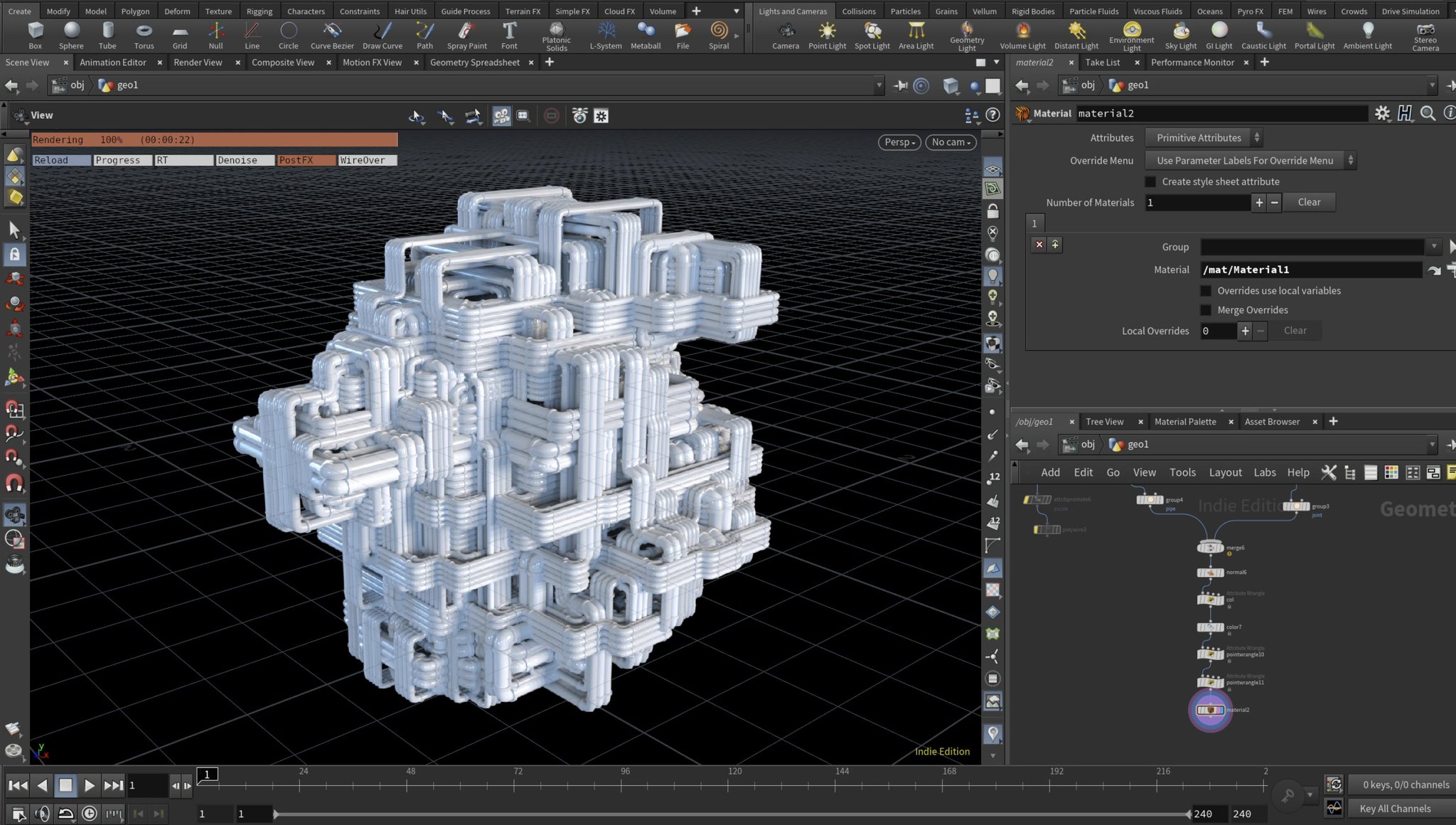This screenshot has width=1456, height=825.
Task: Open the Primitive Attributes dropdown
Action: pyautogui.click(x=1203, y=137)
